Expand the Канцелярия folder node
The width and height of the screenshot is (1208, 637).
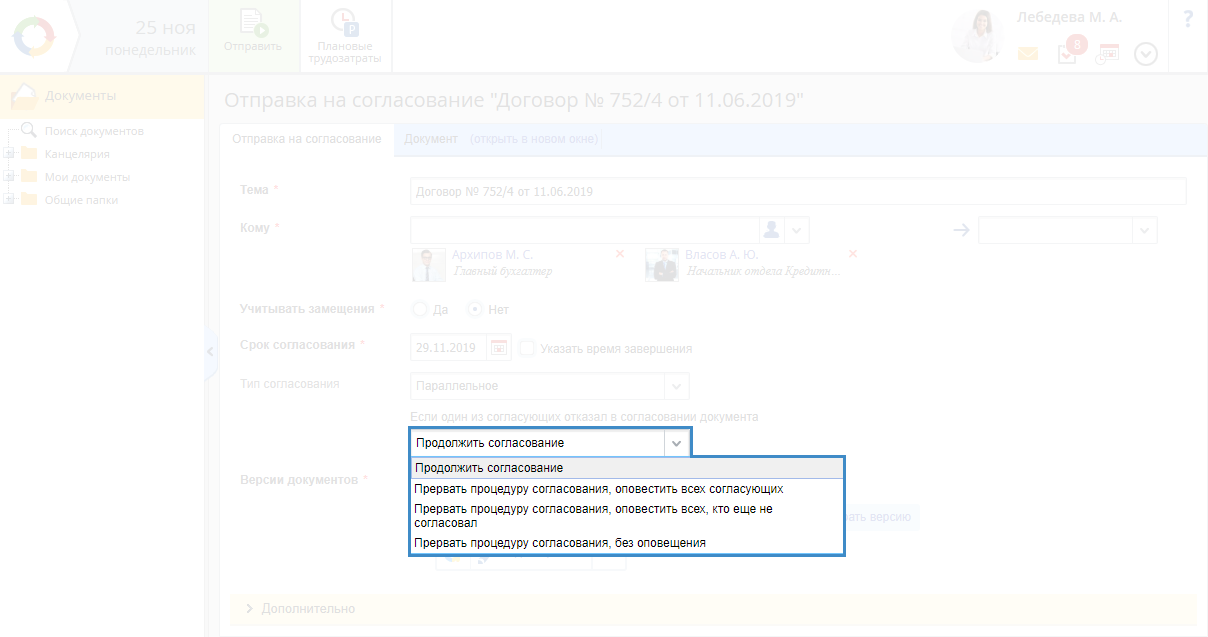[9, 154]
